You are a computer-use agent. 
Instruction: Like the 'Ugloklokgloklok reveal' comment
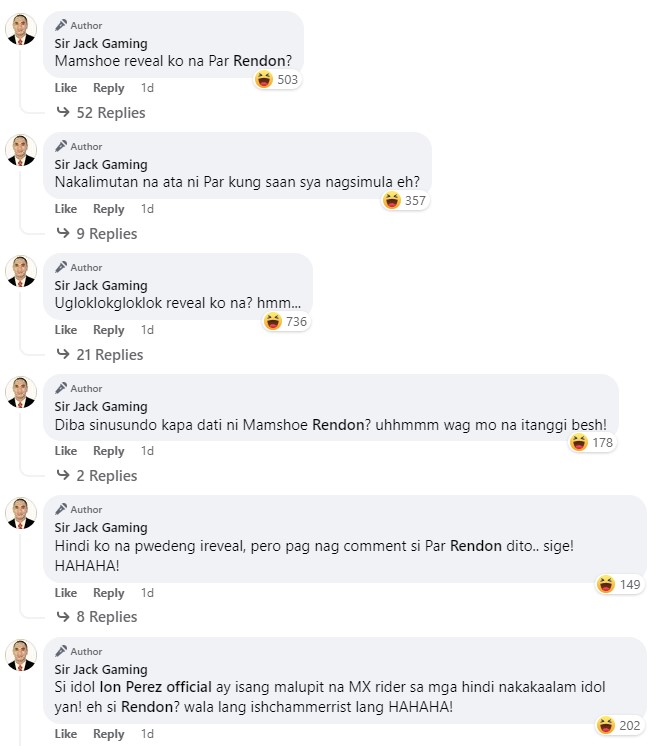pos(66,330)
